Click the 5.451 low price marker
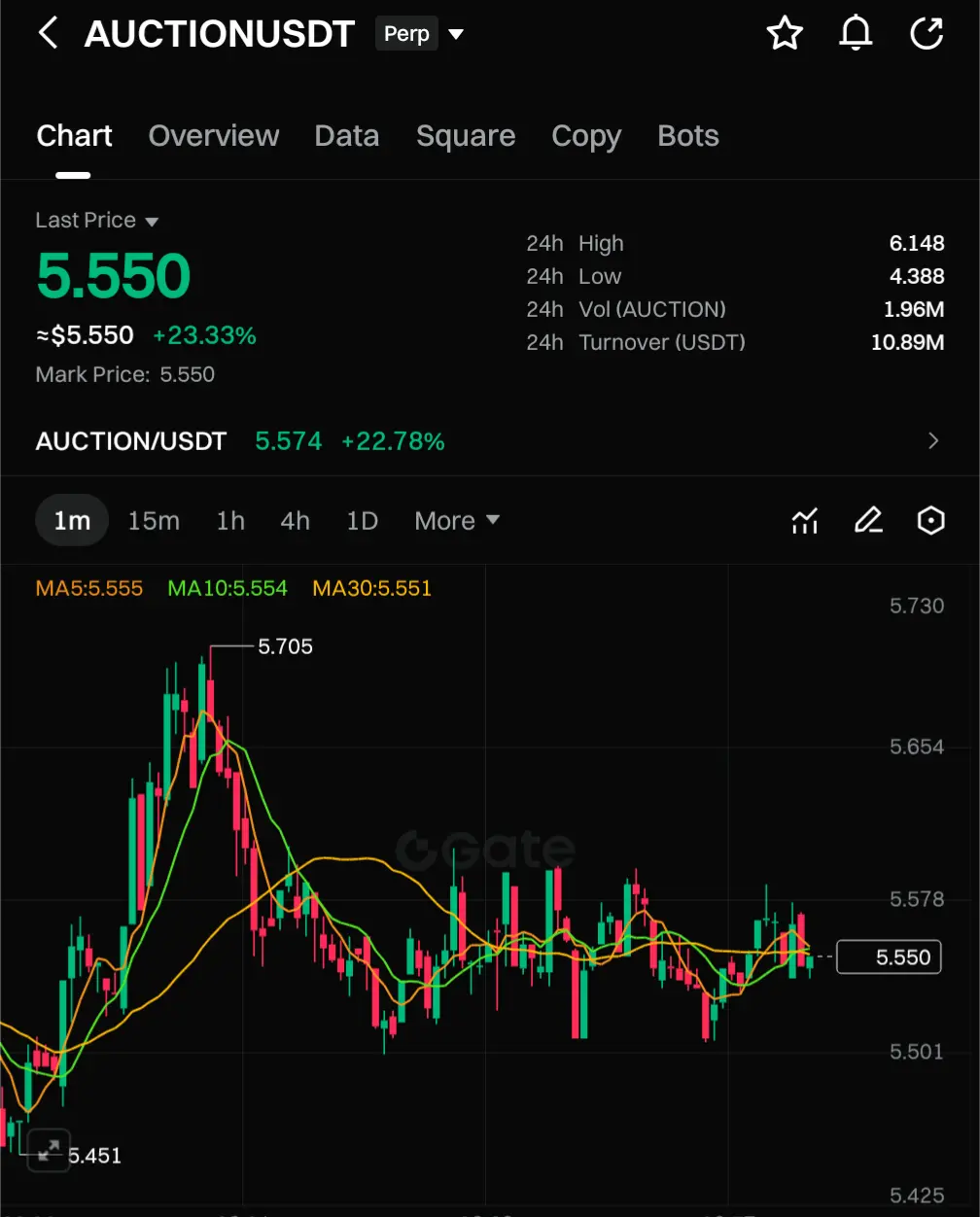 click(95, 1156)
